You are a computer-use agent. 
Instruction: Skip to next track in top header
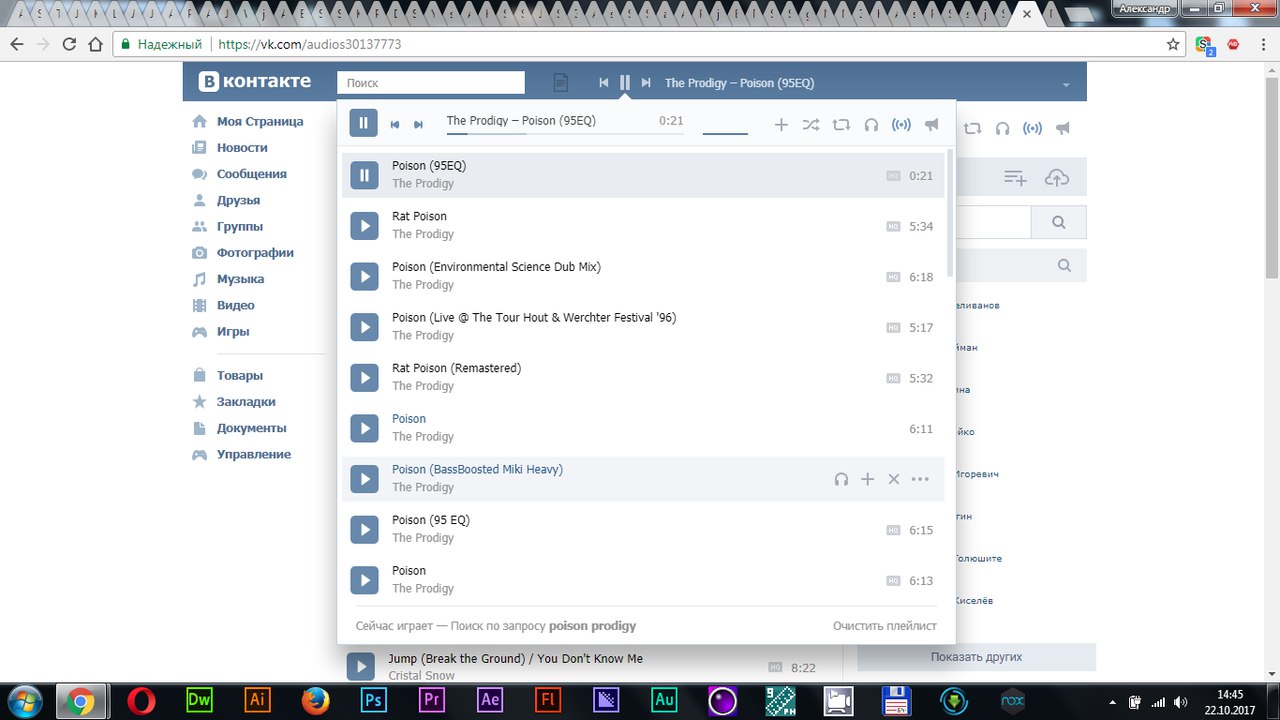click(646, 83)
